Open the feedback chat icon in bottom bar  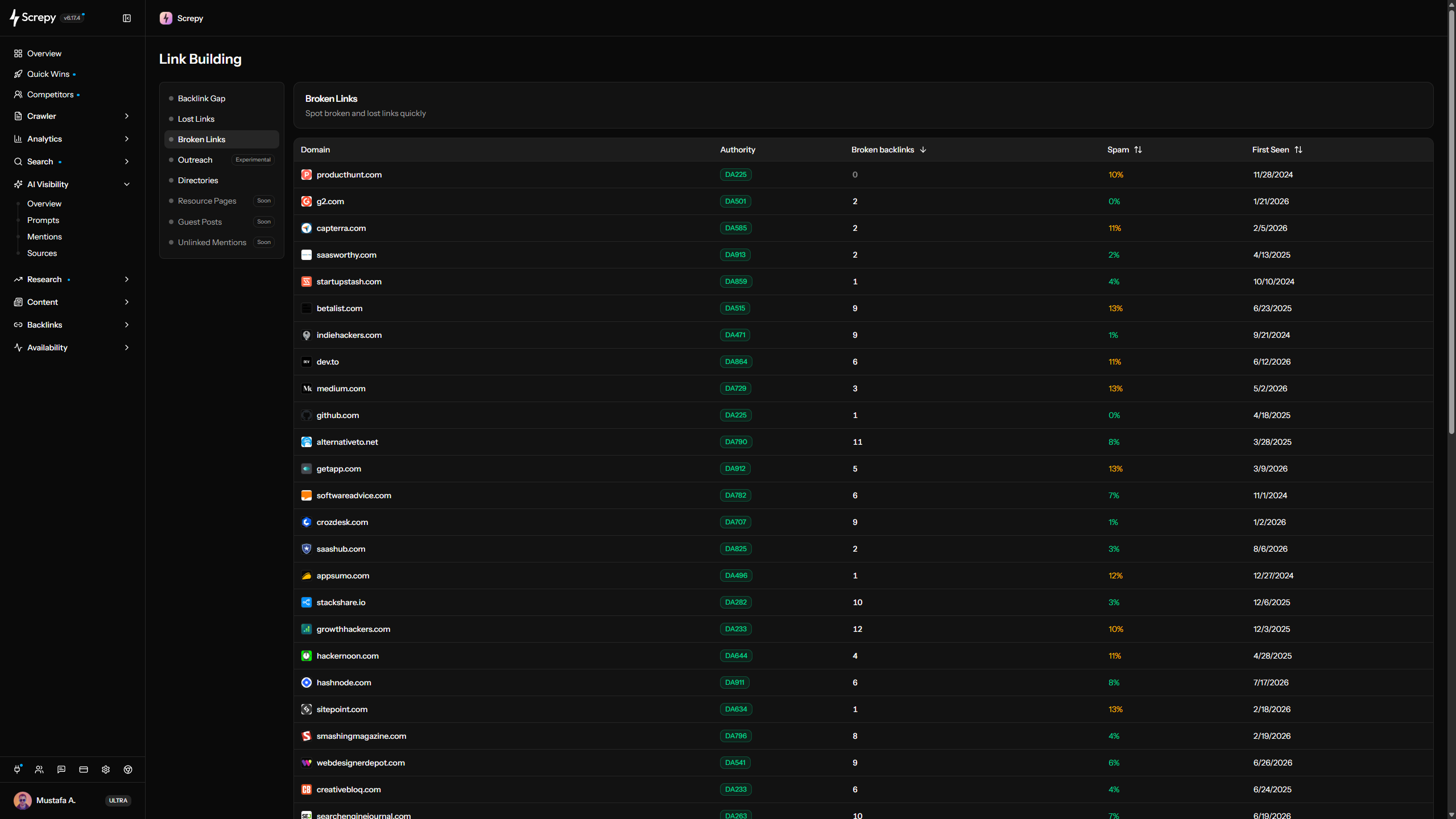[x=61, y=770]
